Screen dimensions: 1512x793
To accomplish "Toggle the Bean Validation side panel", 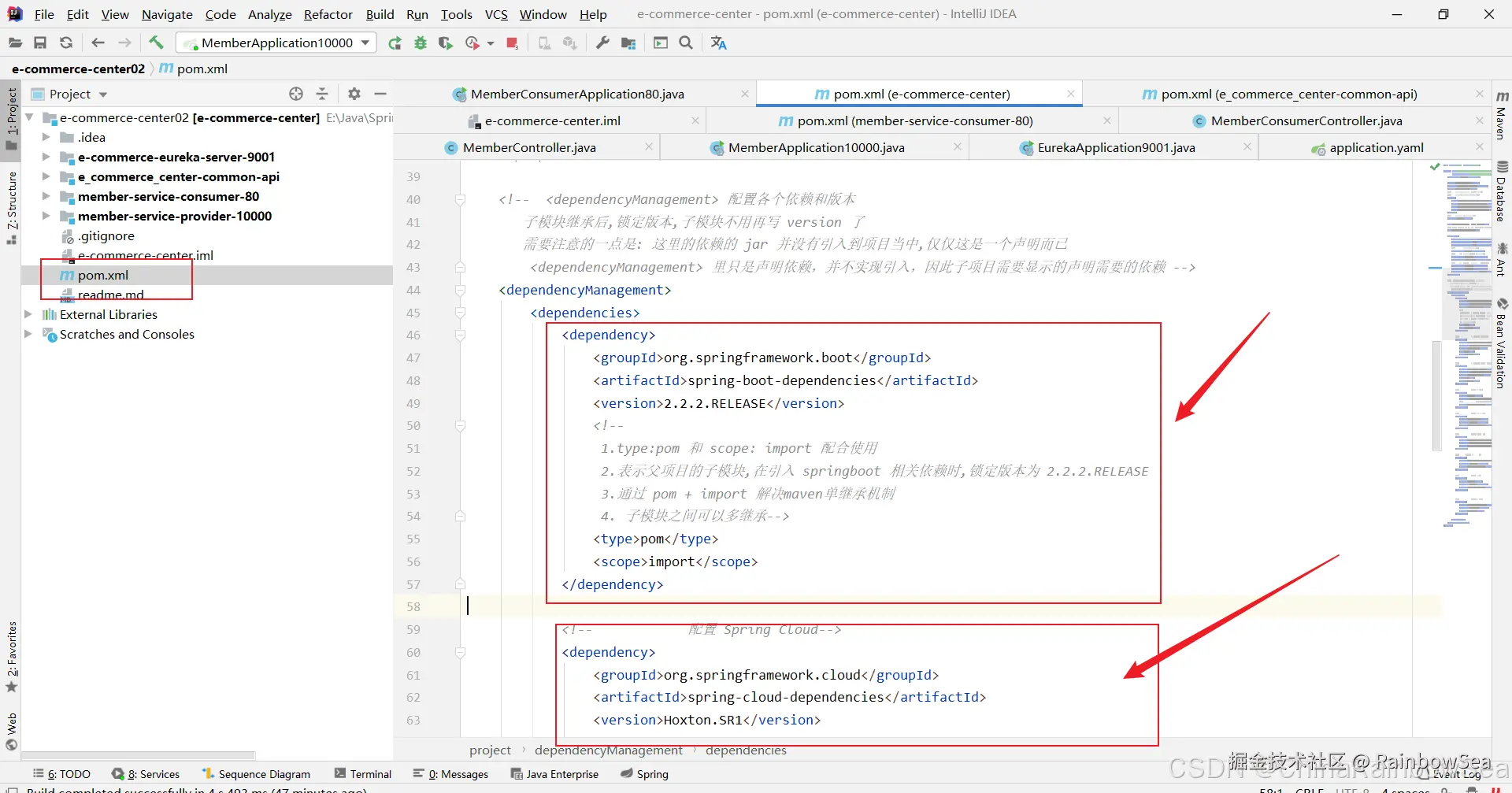I will (1502, 343).
